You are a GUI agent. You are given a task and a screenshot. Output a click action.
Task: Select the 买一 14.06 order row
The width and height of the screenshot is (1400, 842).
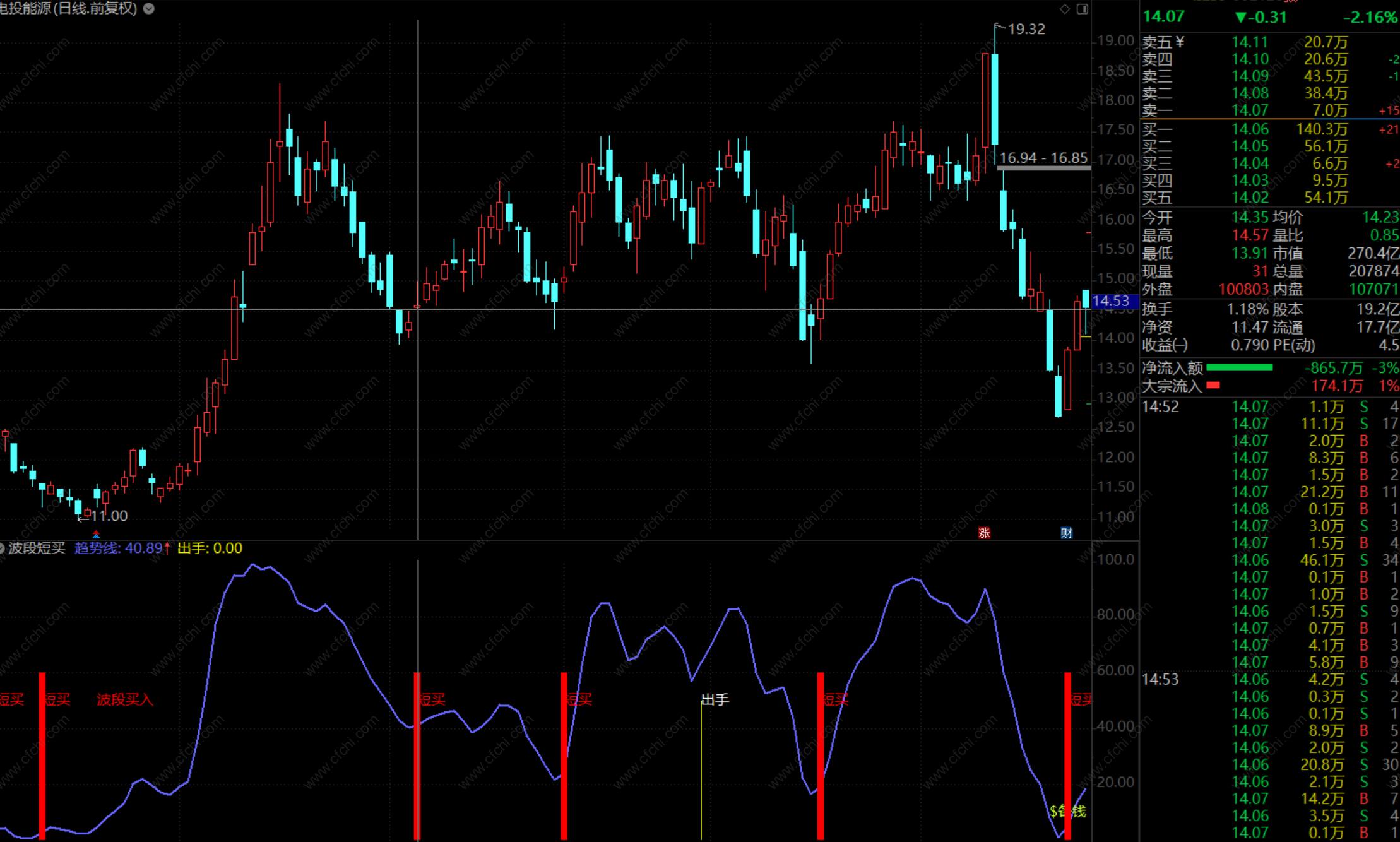1250,129
